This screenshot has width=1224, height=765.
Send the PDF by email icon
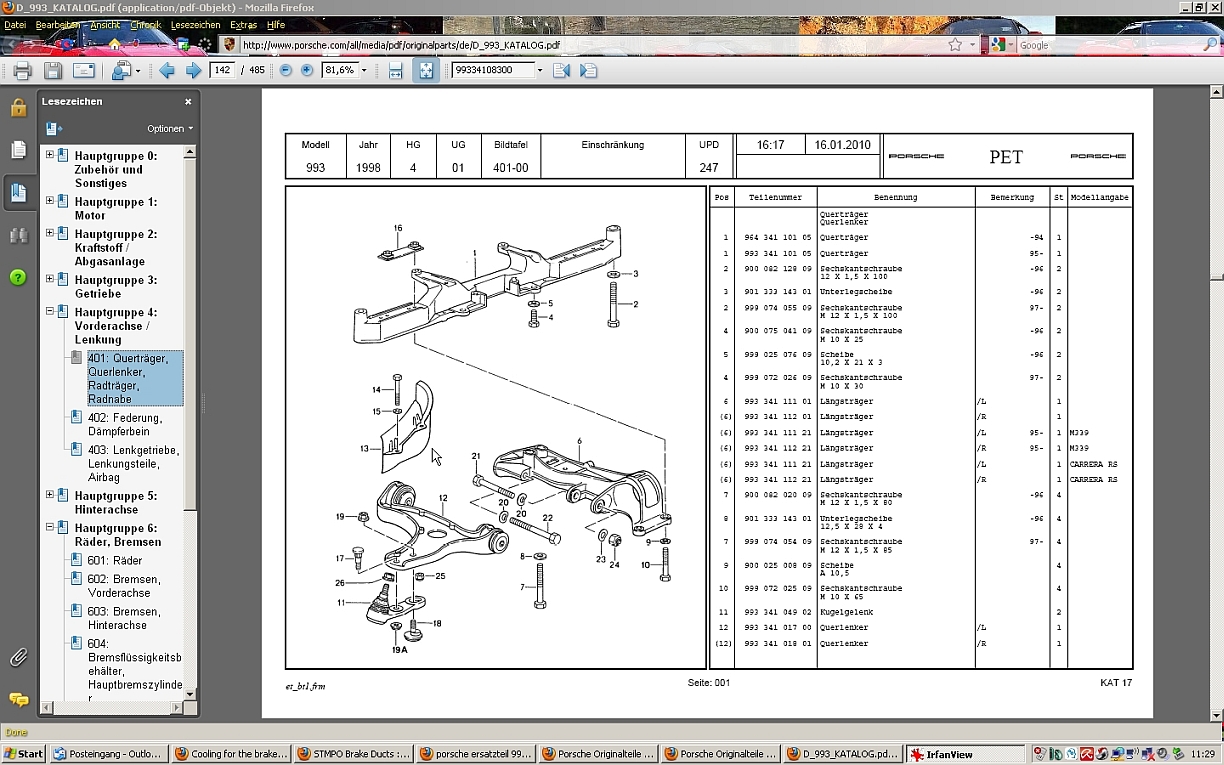tap(84, 70)
